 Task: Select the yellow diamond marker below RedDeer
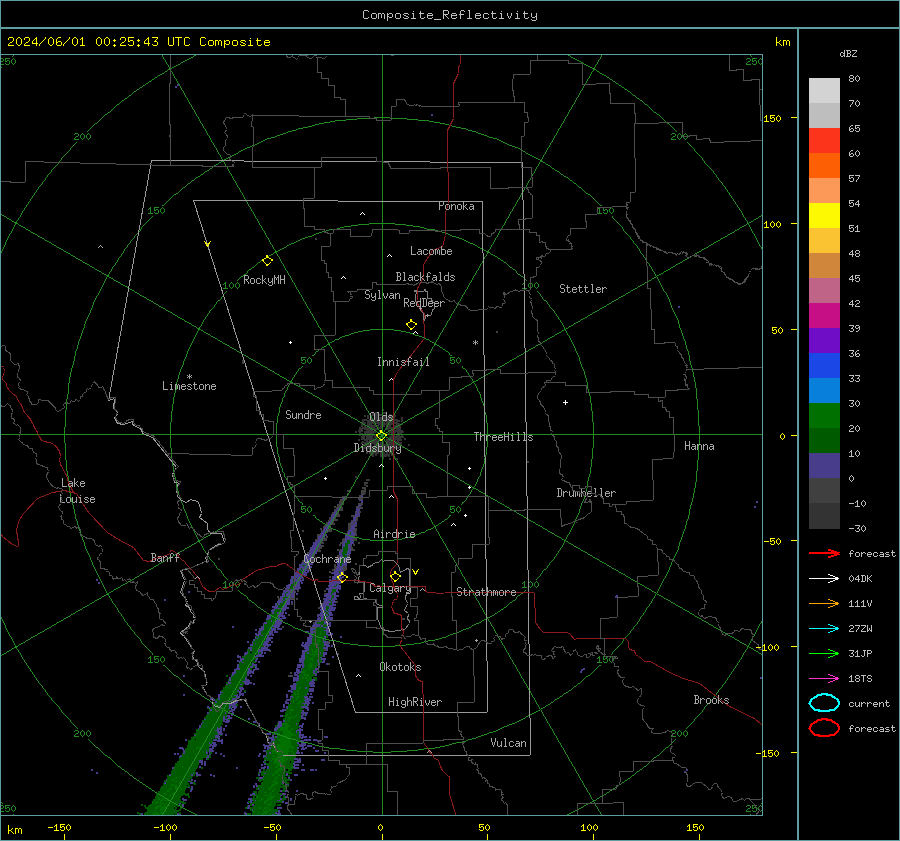[412, 325]
